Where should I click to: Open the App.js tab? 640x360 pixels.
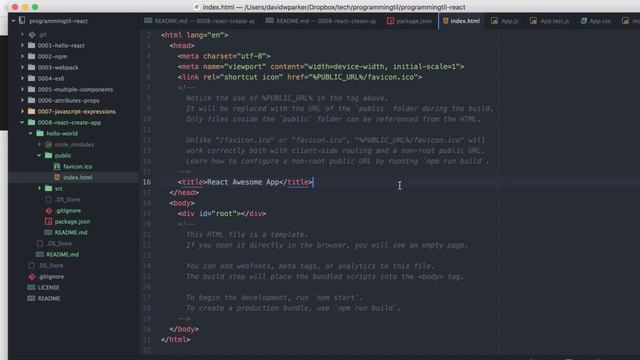[505, 20]
